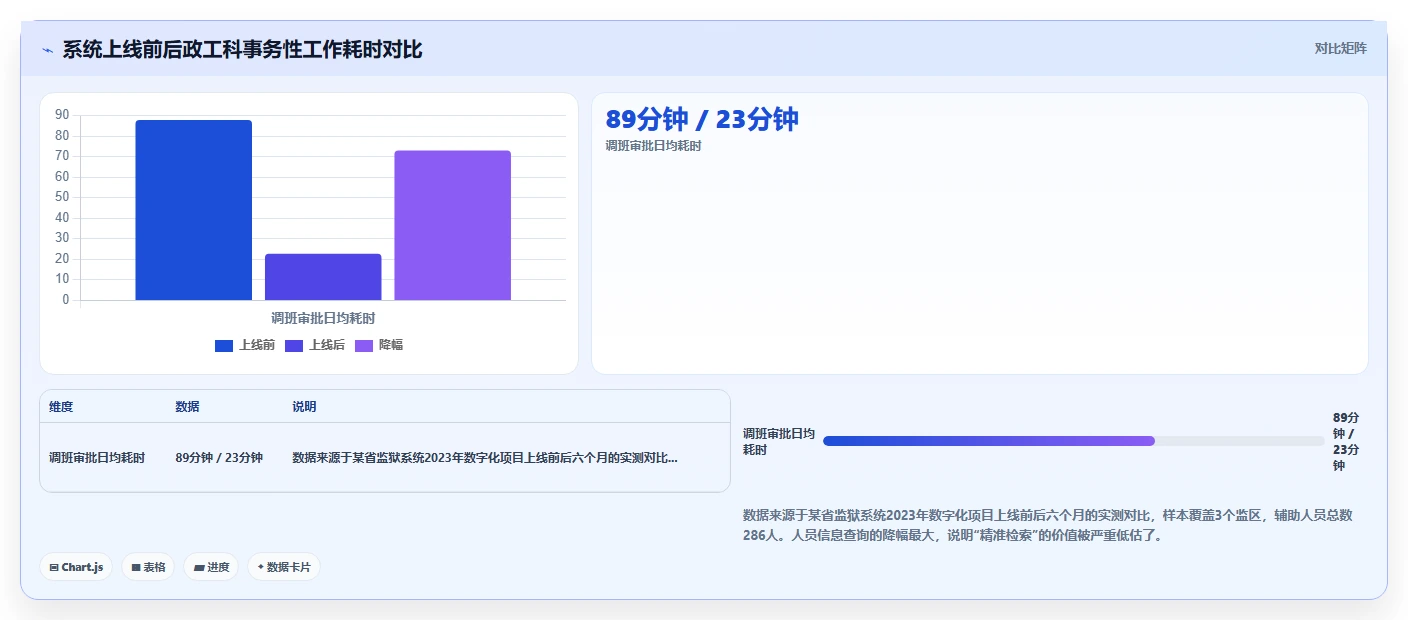This screenshot has height=620, width=1408.
Task: Click the 降幅 purple legend swatch
Action: point(364,345)
